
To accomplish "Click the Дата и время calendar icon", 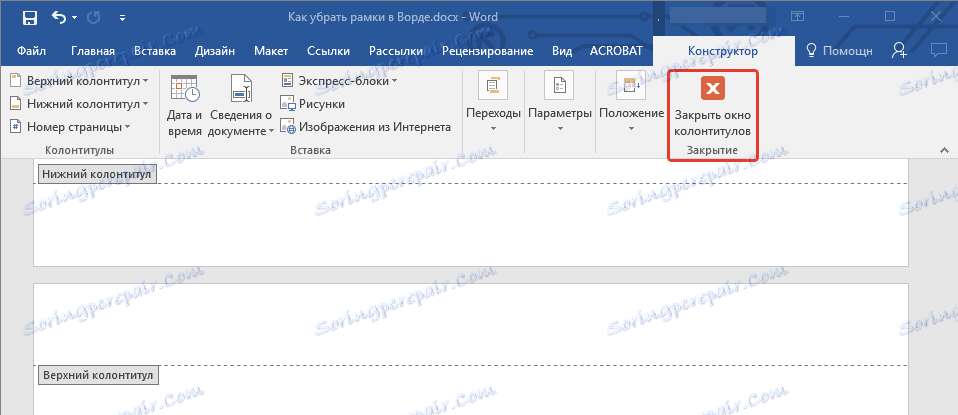I will click(x=185, y=89).
